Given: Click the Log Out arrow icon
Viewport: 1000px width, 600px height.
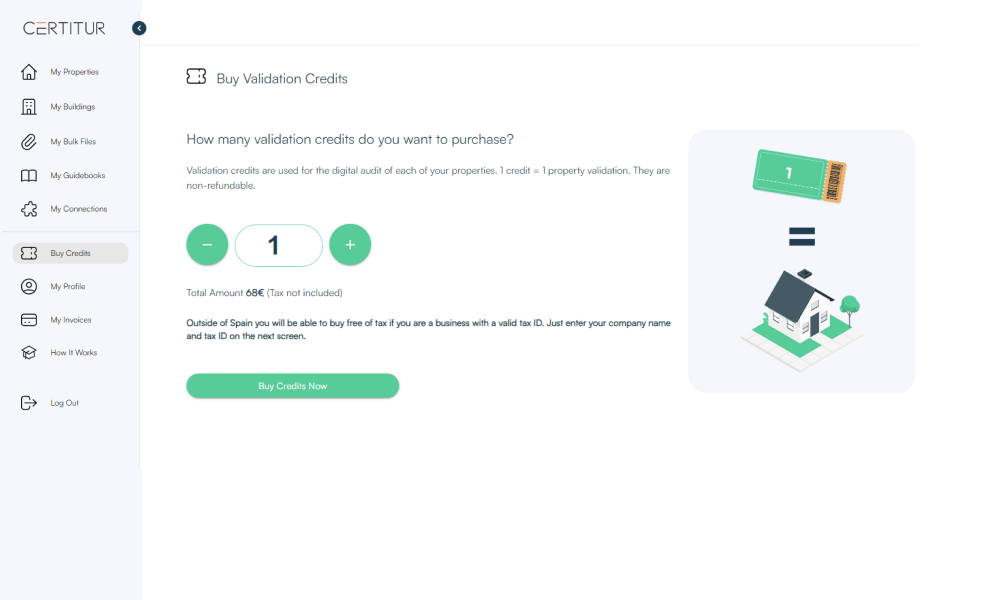Looking at the screenshot, I should 29,403.
